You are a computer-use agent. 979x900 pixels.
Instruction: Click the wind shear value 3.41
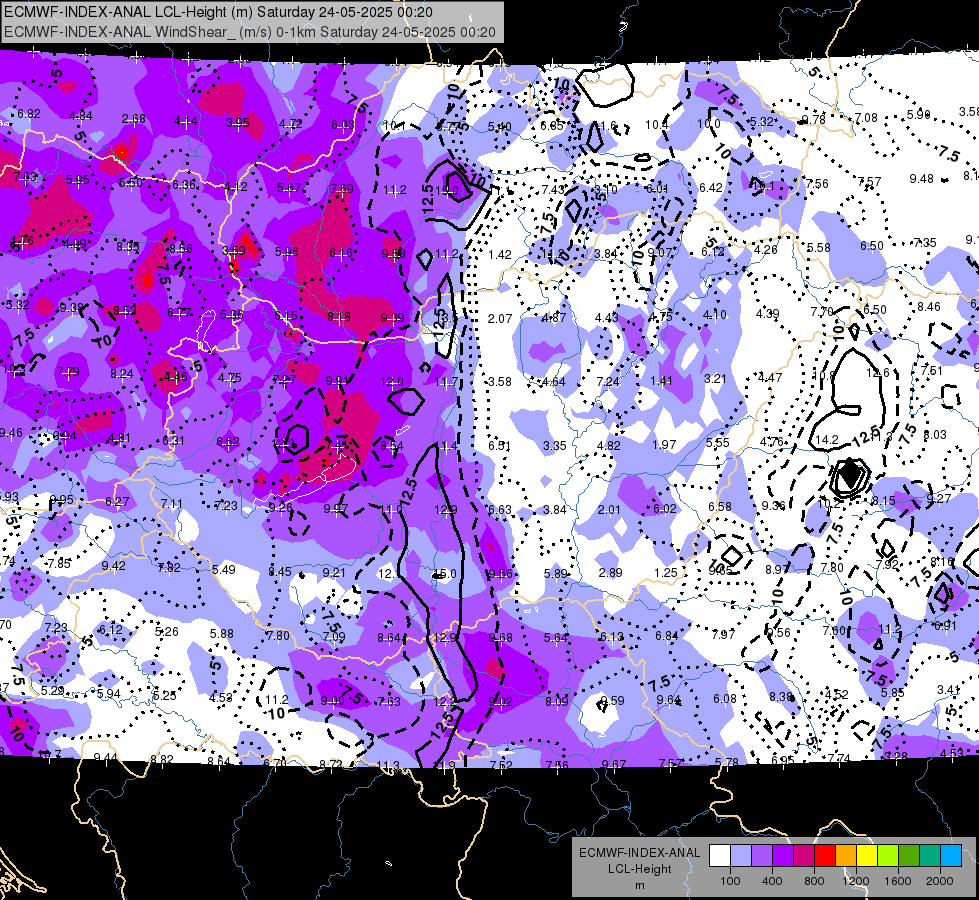tap(948, 690)
